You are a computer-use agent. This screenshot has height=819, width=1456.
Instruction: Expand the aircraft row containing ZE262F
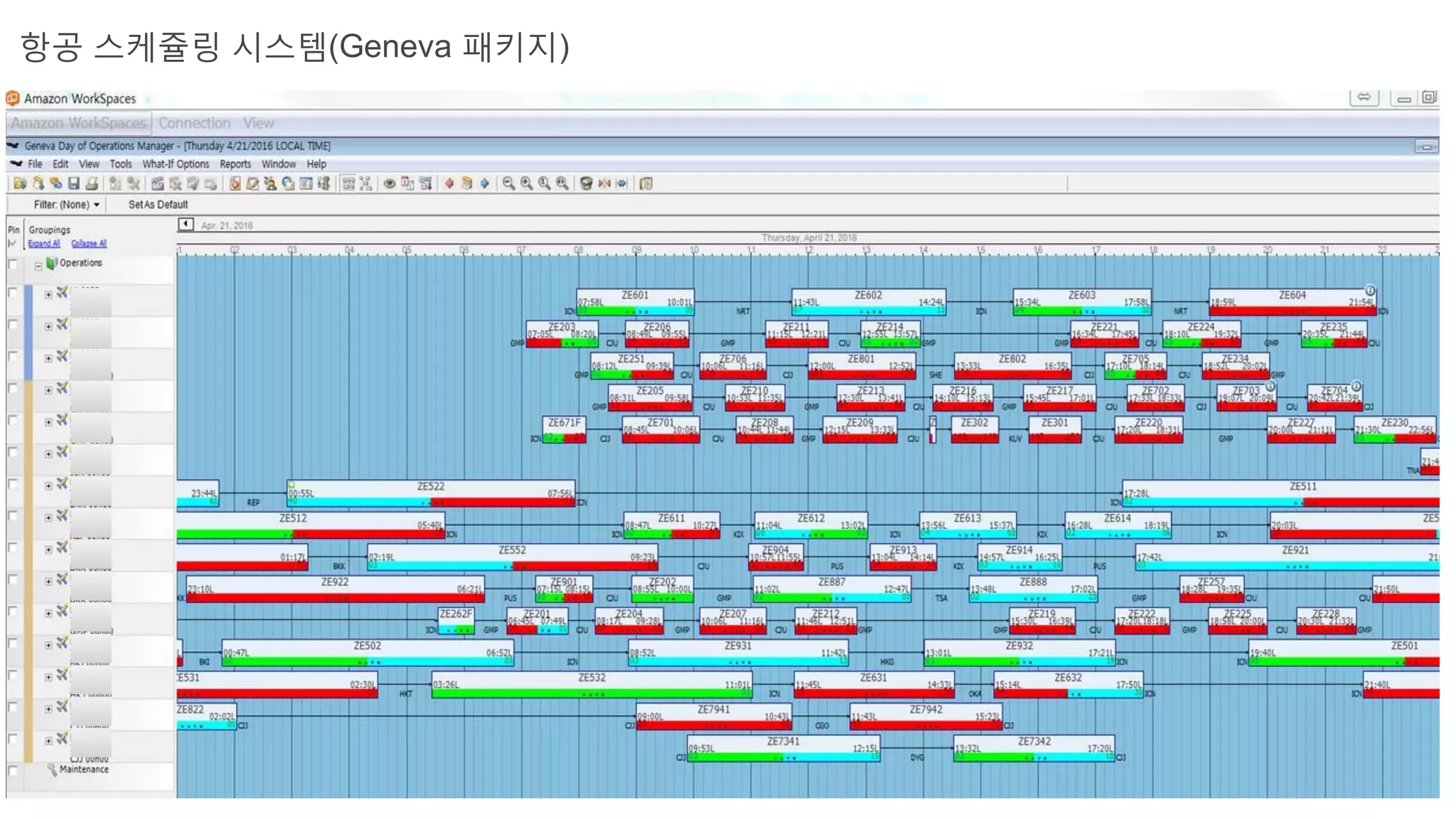[48, 614]
